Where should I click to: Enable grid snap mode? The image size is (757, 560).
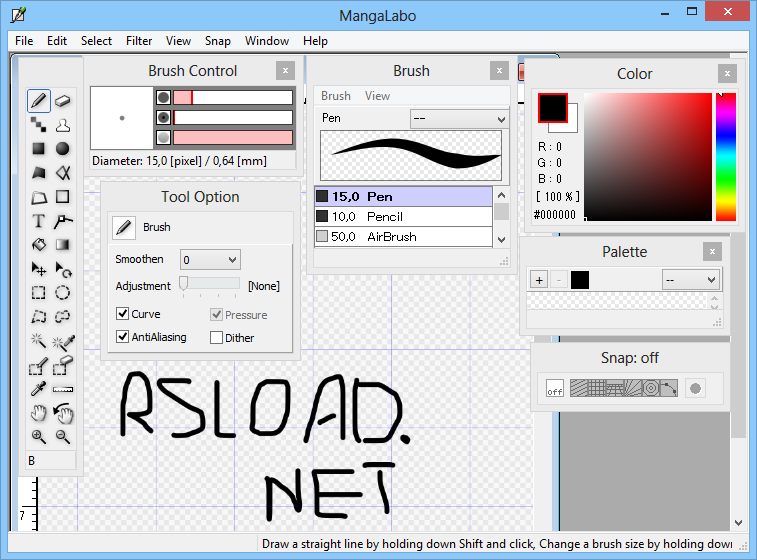597,388
